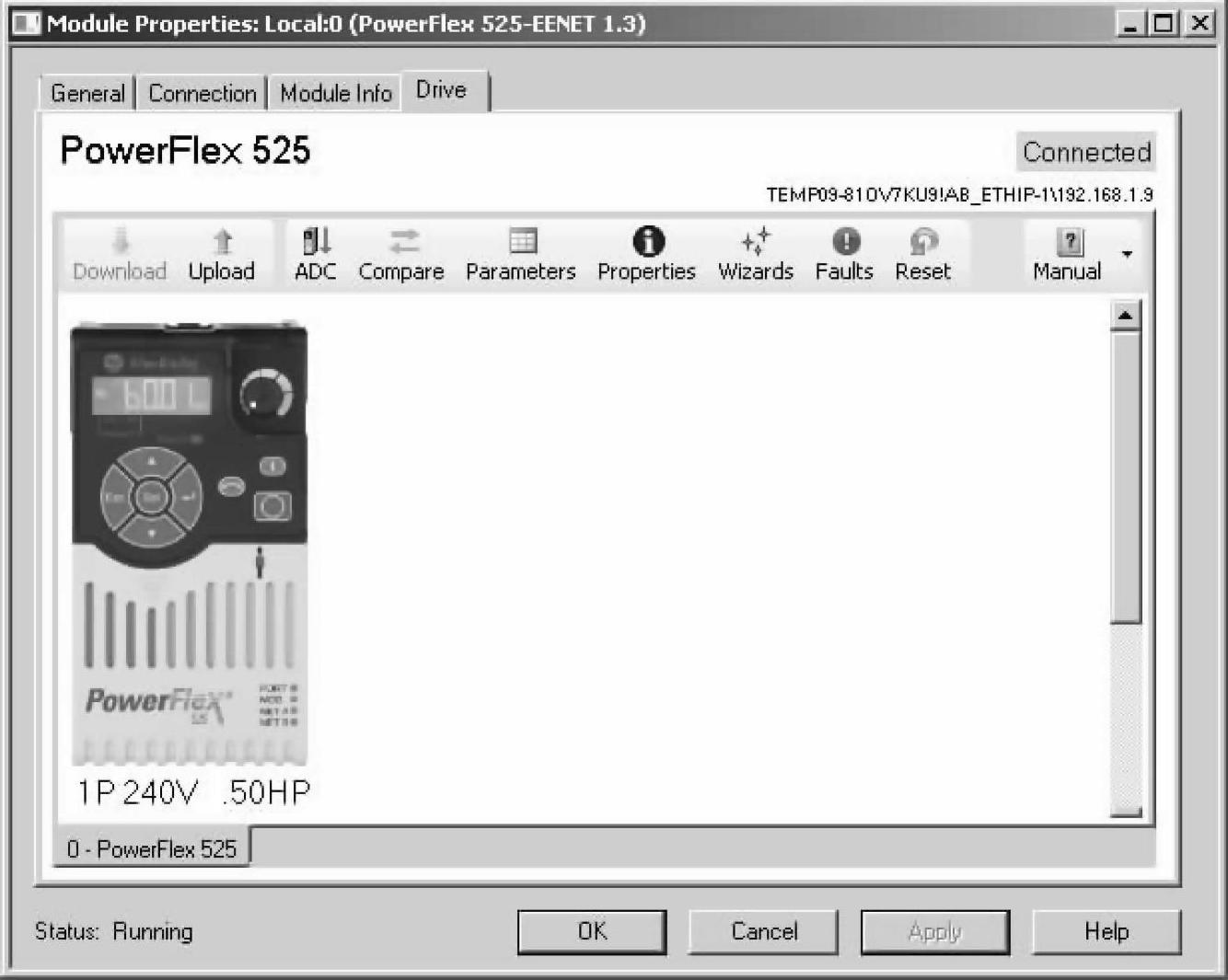
Task: Click the Upload arrow icon
Action: (223, 241)
